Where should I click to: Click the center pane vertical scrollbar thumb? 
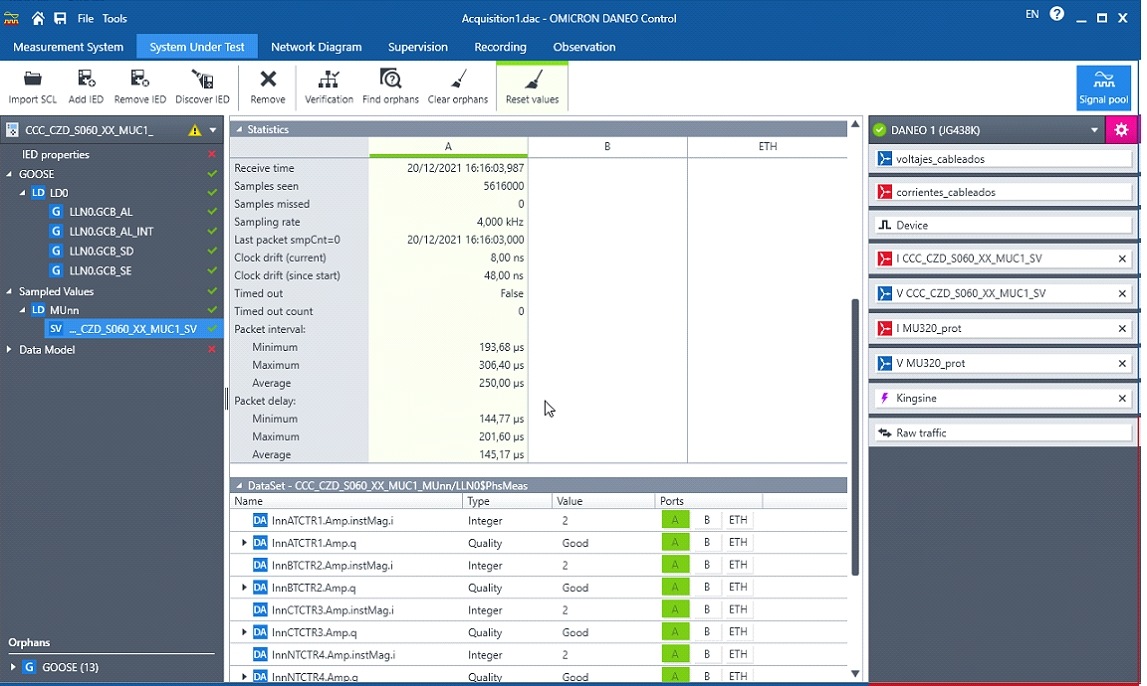click(x=854, y=437)
